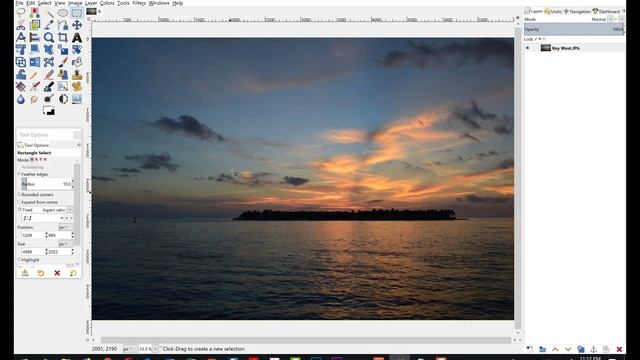Click the layer Opacity slider
This screenshot has width=640, height=360.
(x=574, y=29)
